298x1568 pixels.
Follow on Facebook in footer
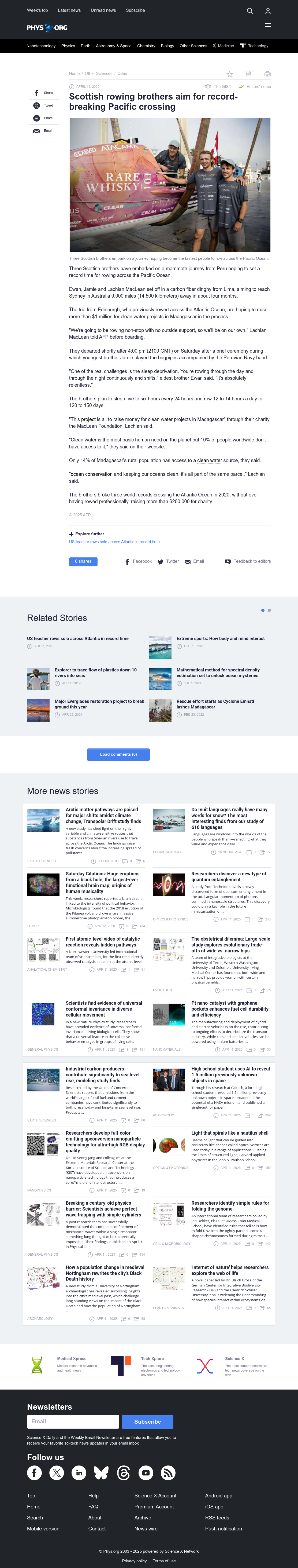click(35, 1472)
